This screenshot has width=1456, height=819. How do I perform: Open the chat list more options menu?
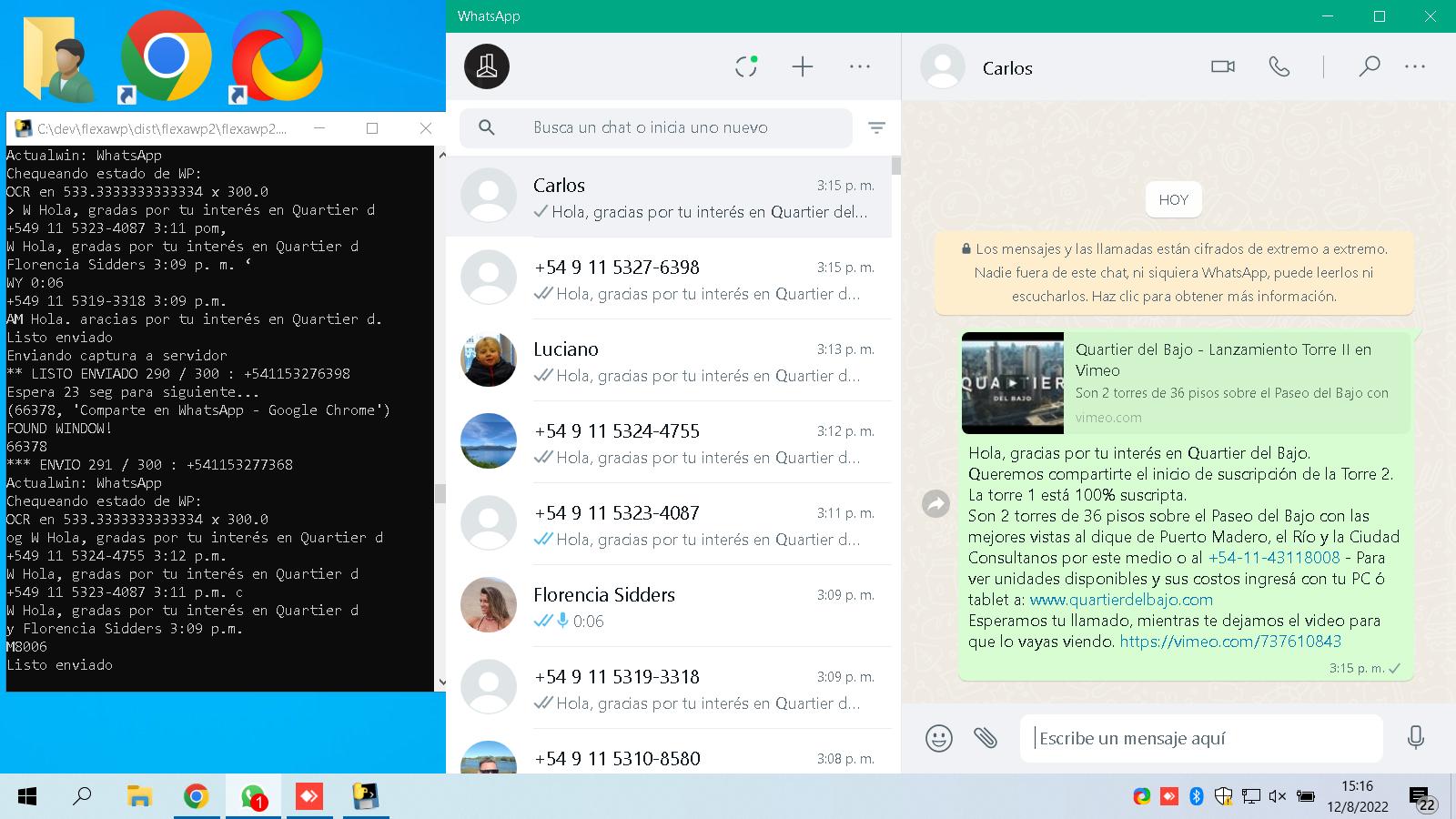click(x=860, y=66)
